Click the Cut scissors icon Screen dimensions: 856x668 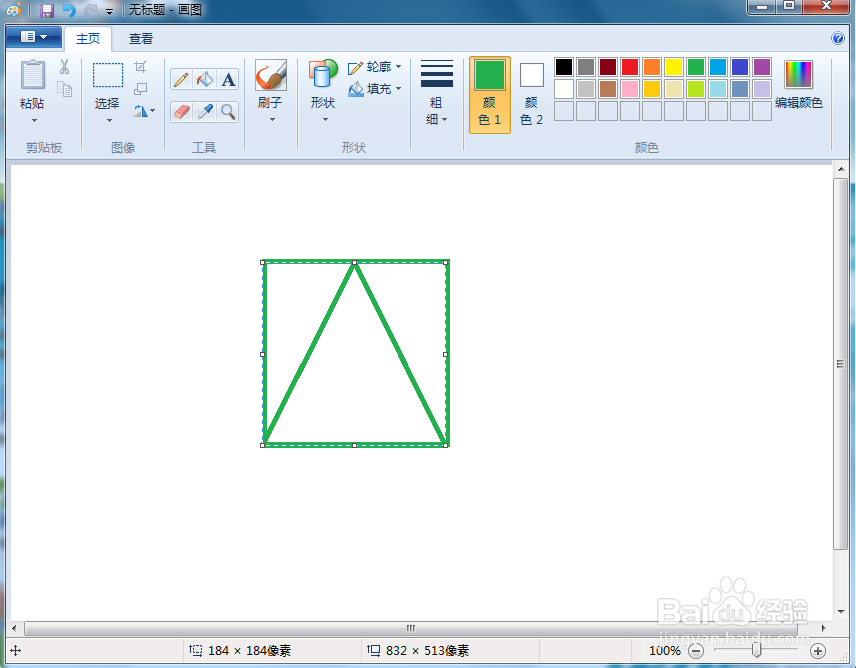[64, 67]
